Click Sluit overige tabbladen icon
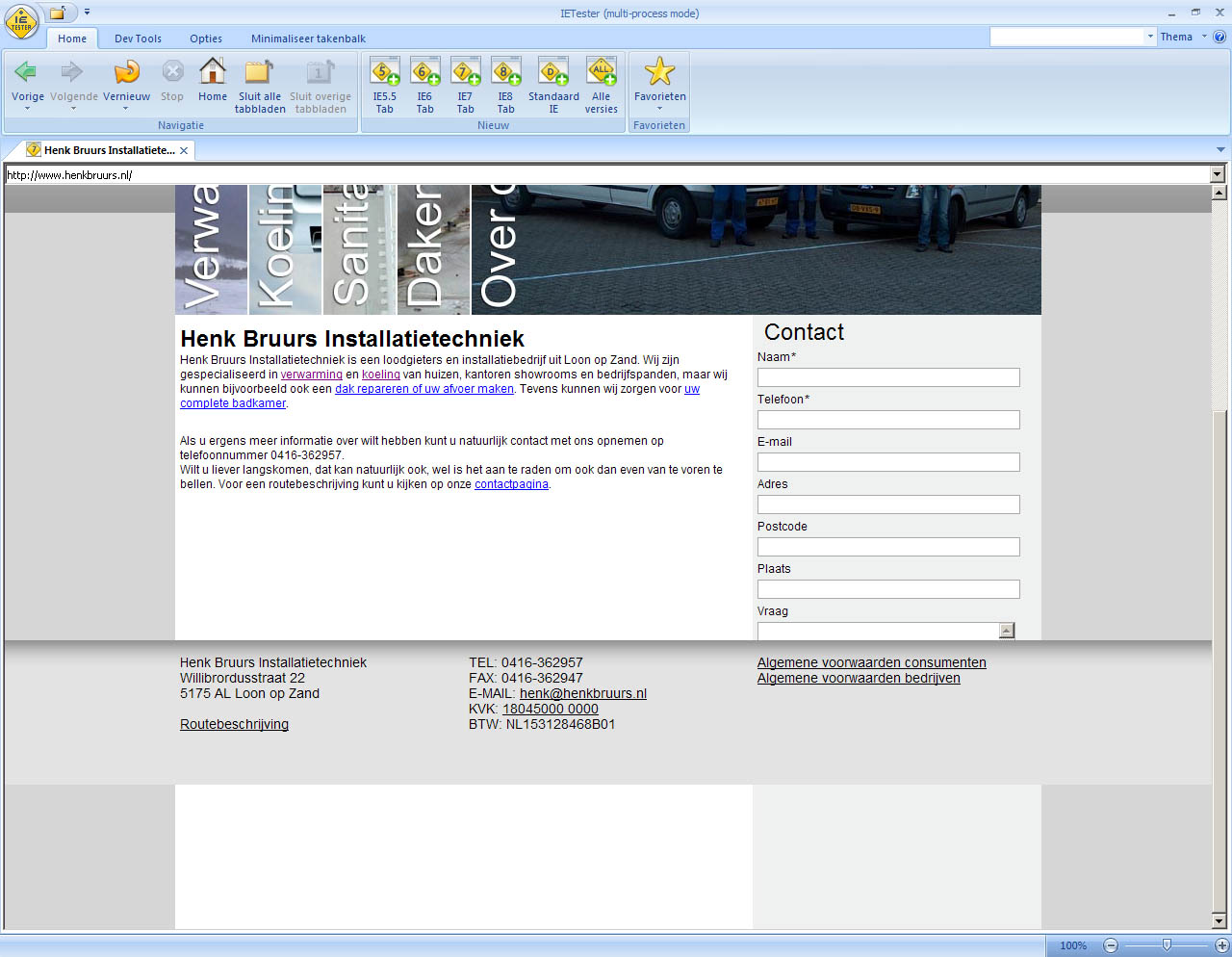 point(321,71)
